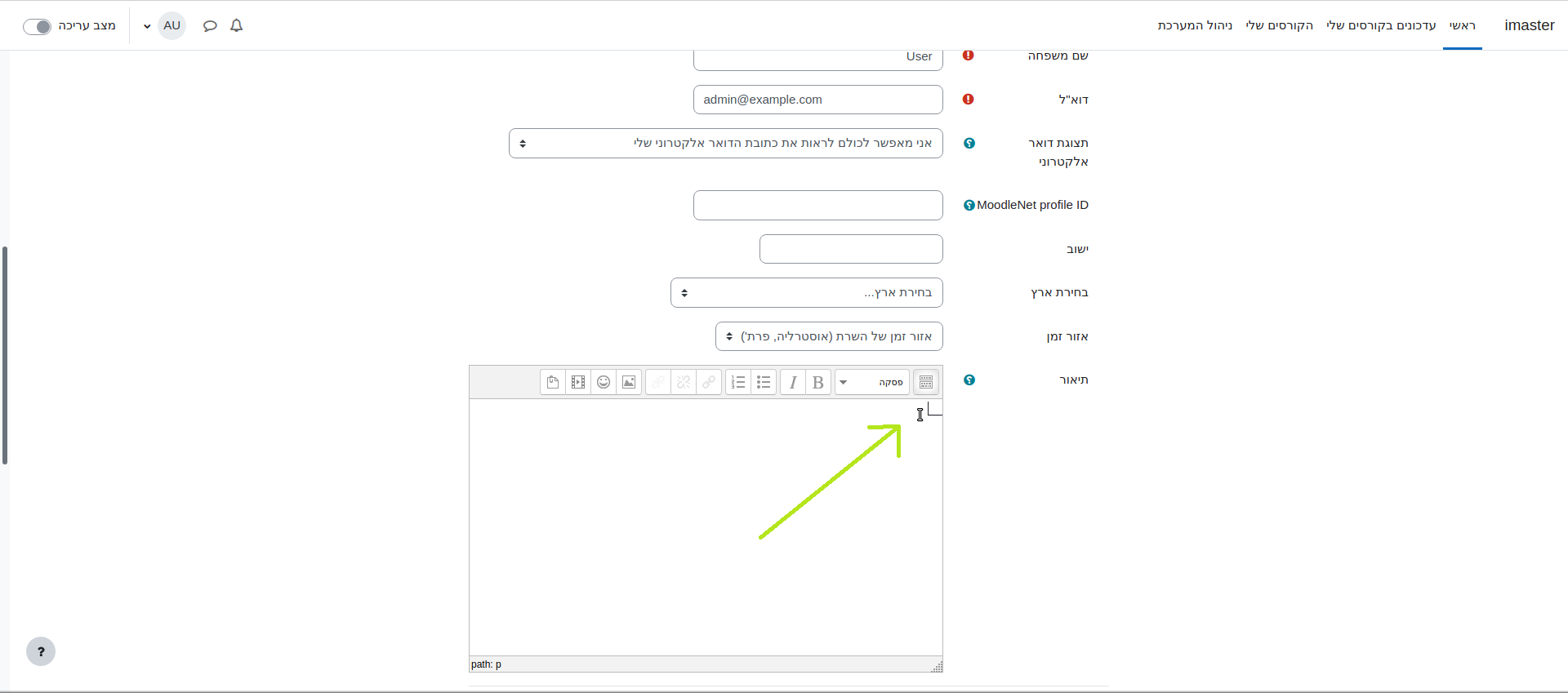Click inside the description text area
Viewport: 1568px width, 693px height.
(706, 526)
